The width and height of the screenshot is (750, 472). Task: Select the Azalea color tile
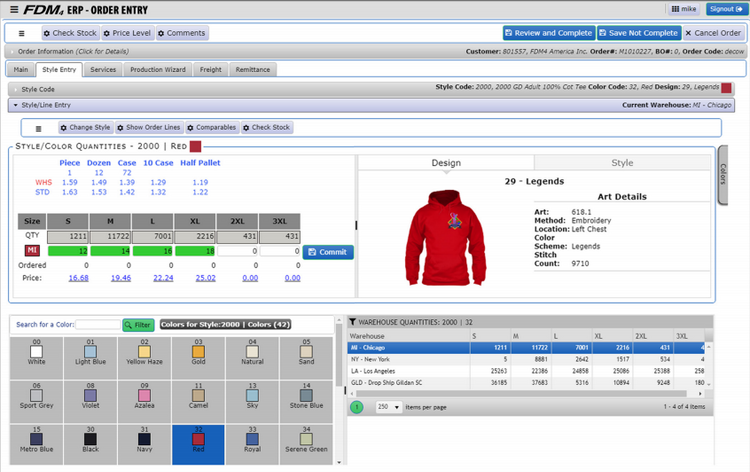144,401
